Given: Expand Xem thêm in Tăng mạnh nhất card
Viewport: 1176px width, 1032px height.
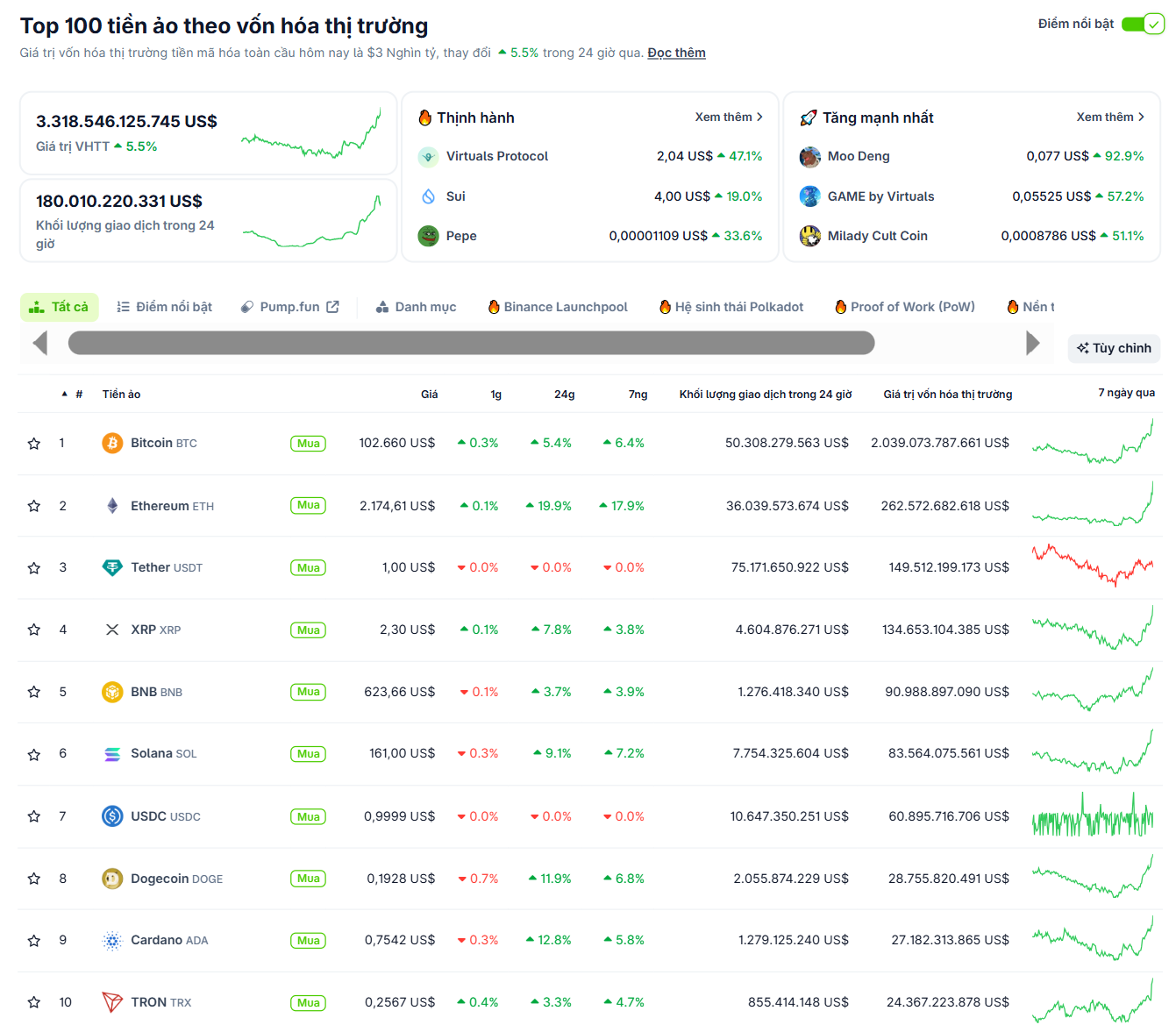Looking at the screenshot, I should coord(1110,117).
